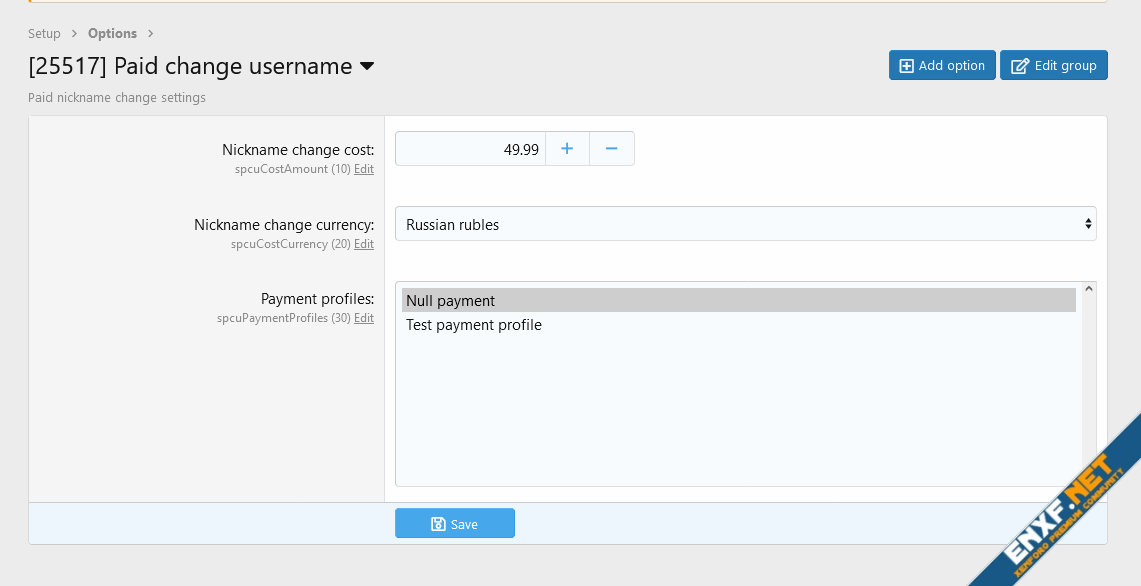This screenshot has height=586, width=1141.
Task: Go to Setup in the breadcrumb
Action: 44,34
